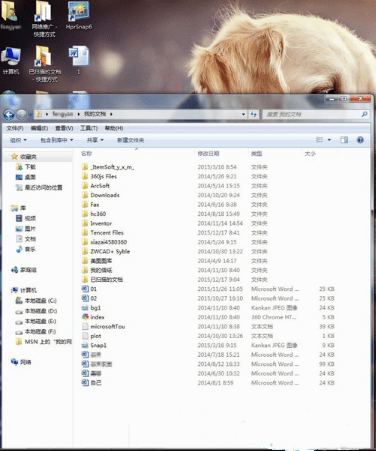
Task: Open the 共享 dropdown
Action: pyautogui.click(x=95, y=140)
